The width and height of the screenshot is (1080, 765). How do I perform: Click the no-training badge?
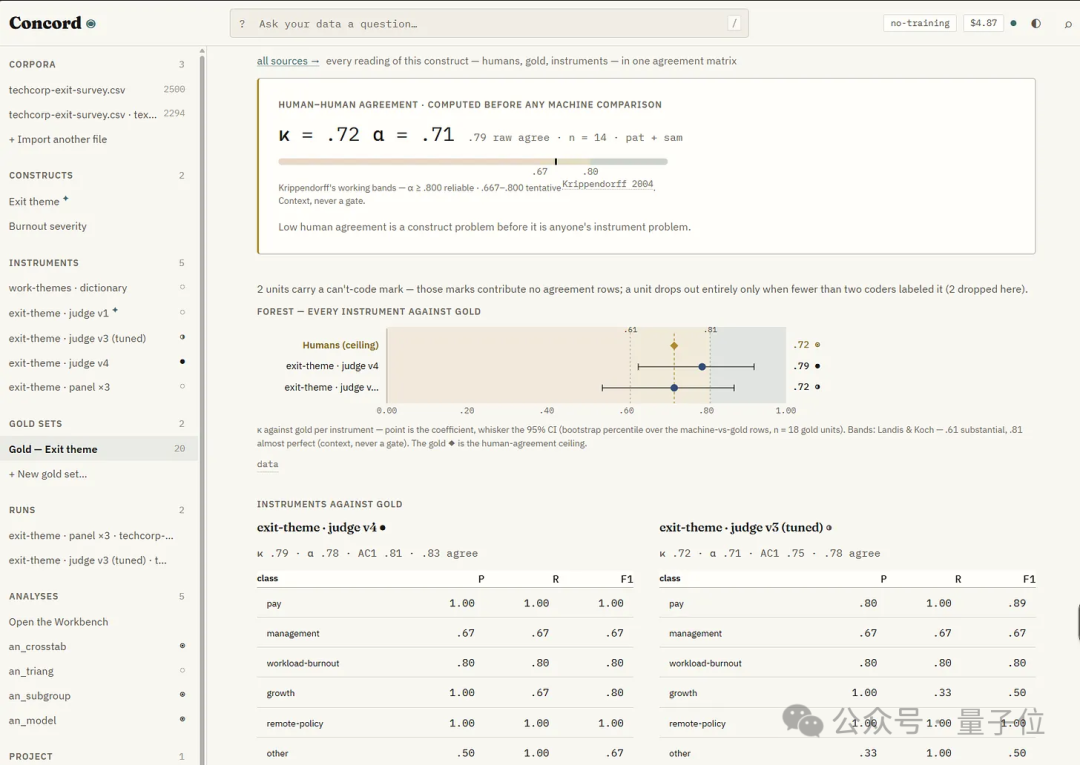pos(920,23)
